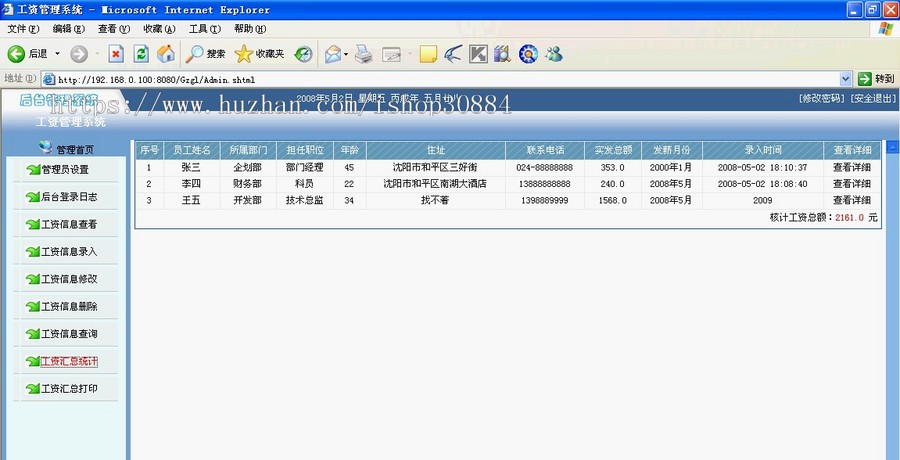
Task: Open the 工具(T) menu
Action: pos(205,29)
